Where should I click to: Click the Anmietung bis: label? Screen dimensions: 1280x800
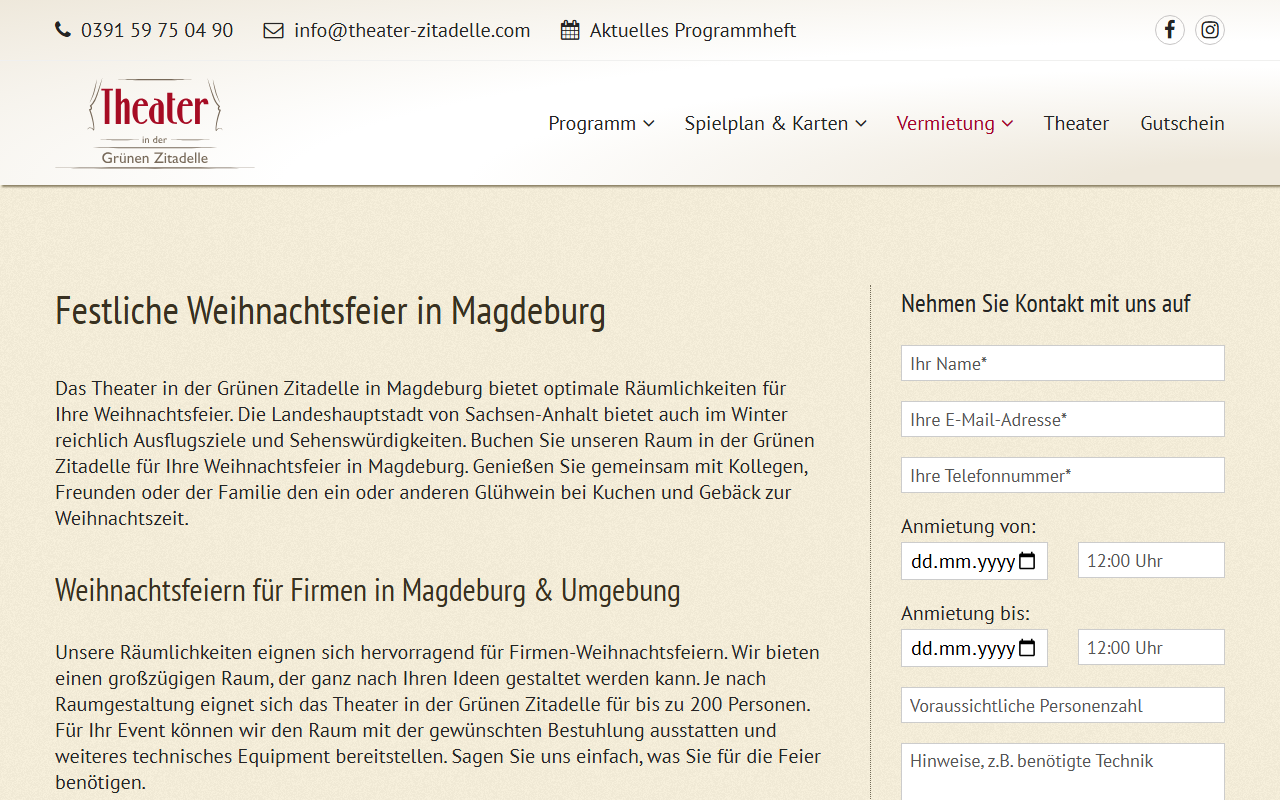tap(965, 613)
